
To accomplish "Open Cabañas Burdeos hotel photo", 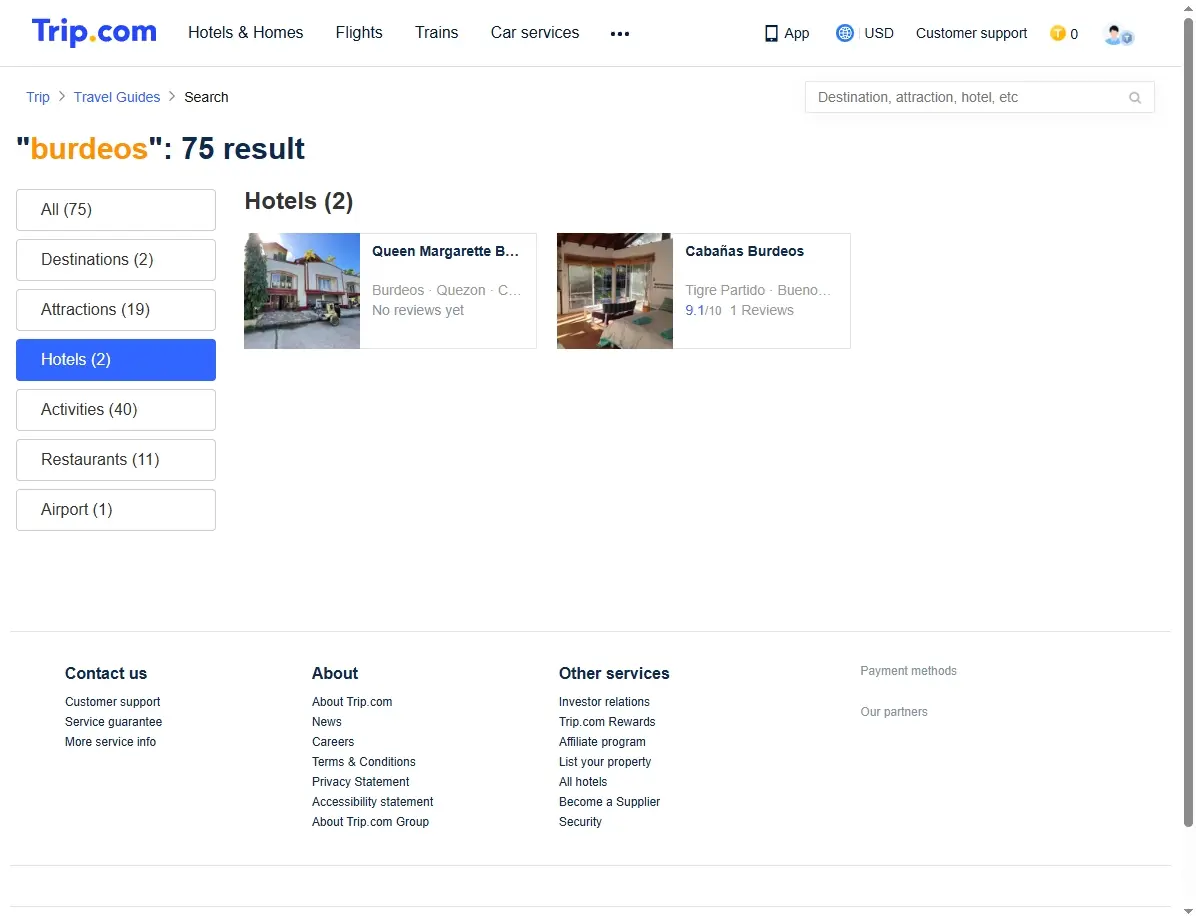I will click(x=615, y=291).
